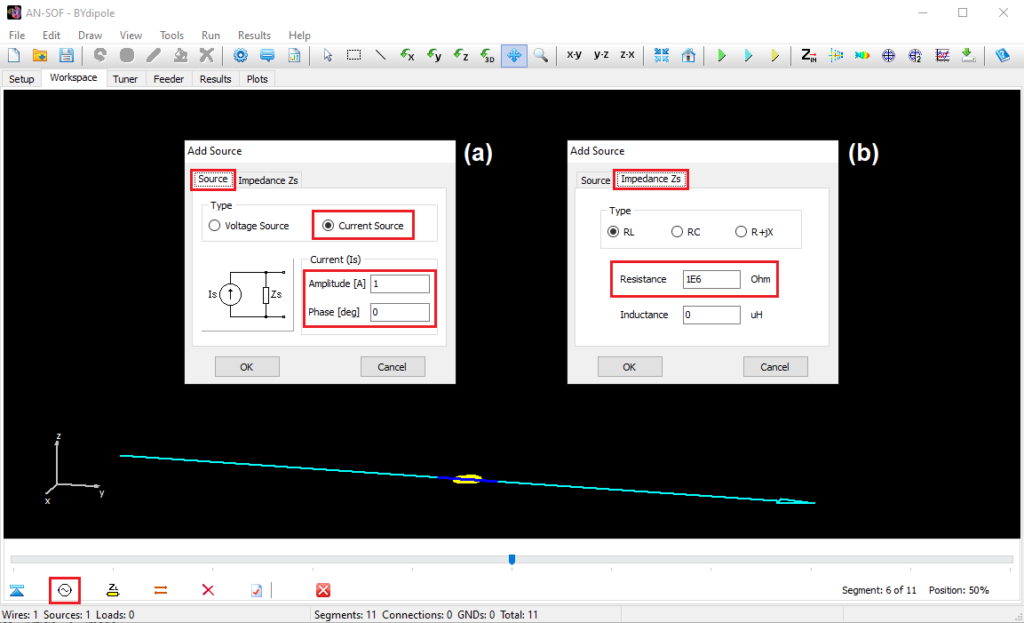Select the Voltage Source radio button
The width and height of the screenshot is (1024, 623).
(214, 225)
